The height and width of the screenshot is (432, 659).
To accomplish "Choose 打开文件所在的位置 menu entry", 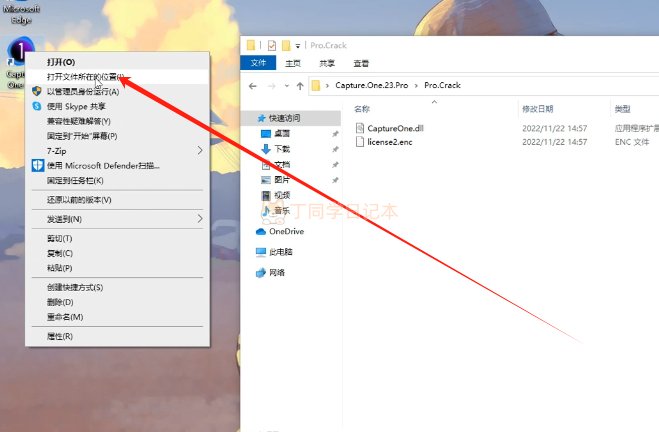I will 117,77.
